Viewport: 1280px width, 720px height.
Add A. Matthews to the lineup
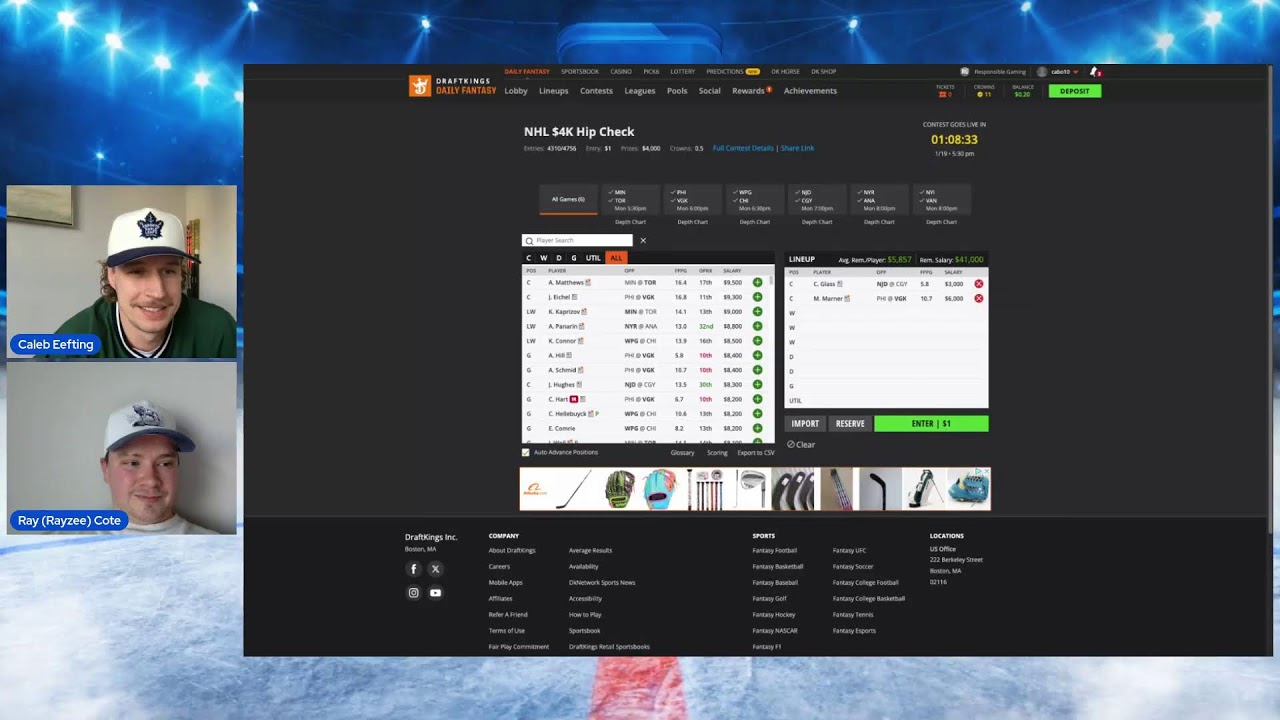pos(757,283)
